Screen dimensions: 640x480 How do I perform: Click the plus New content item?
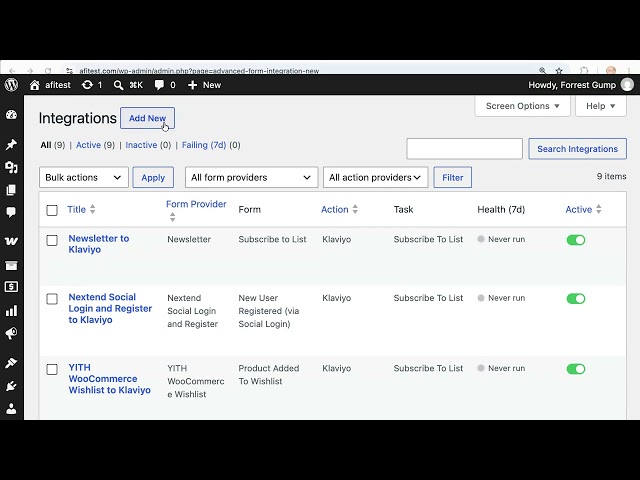pos(204,85)
